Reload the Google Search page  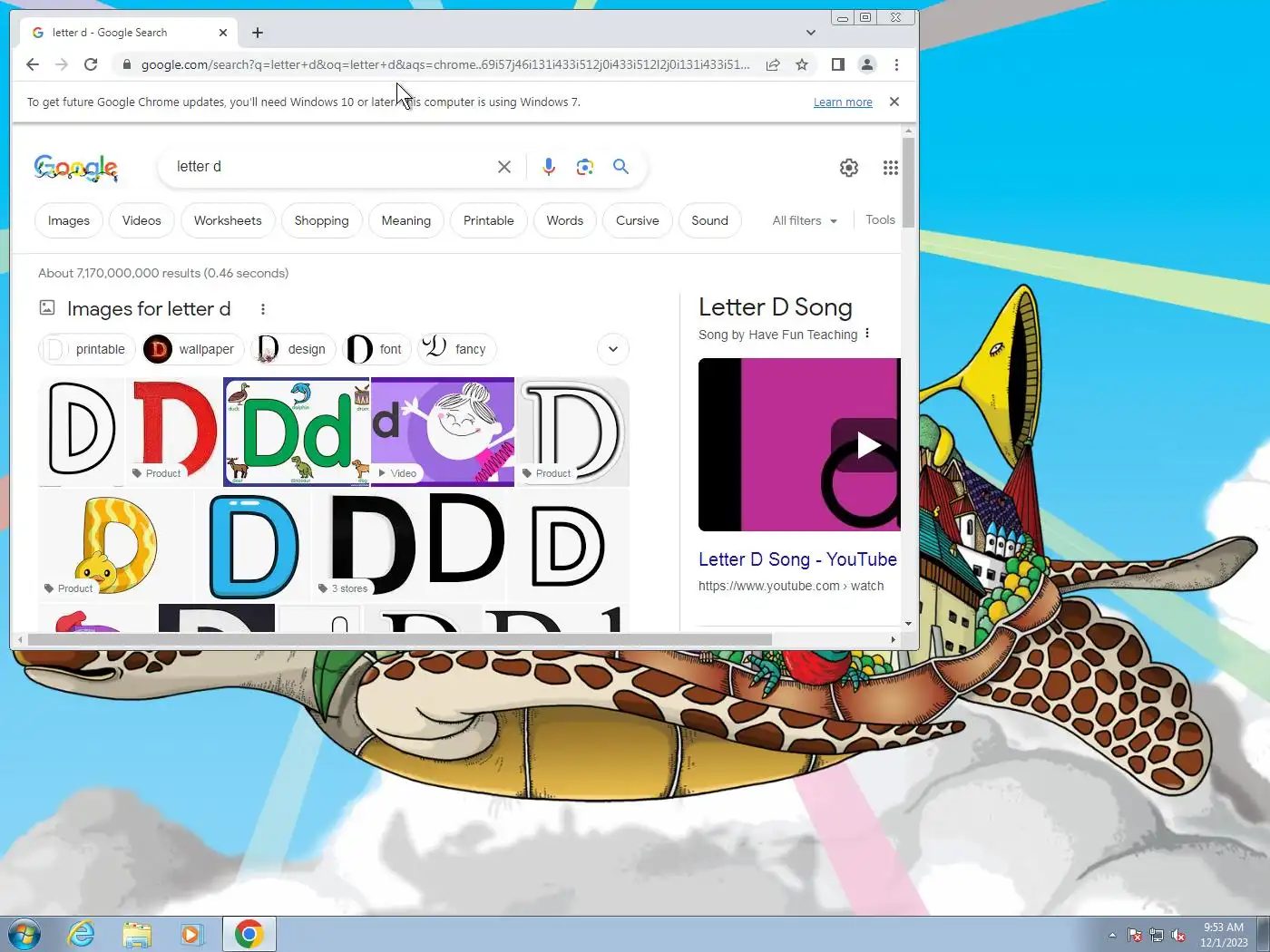[91, 64]
